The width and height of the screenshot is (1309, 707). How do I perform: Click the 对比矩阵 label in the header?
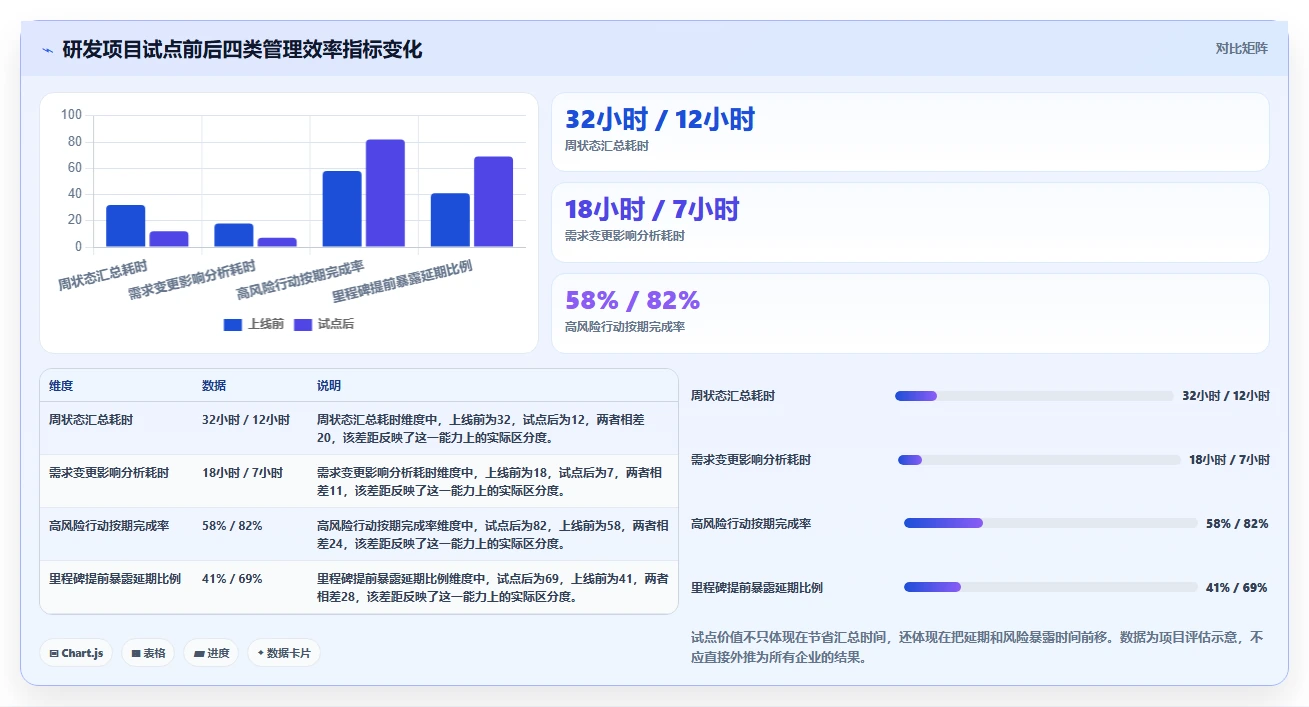[1241, 48]
